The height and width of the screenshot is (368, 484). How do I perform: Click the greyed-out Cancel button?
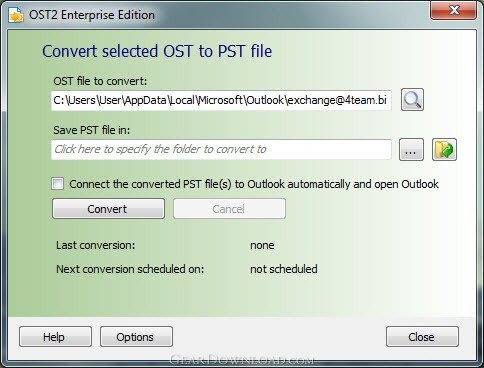[x=229, y=209]
